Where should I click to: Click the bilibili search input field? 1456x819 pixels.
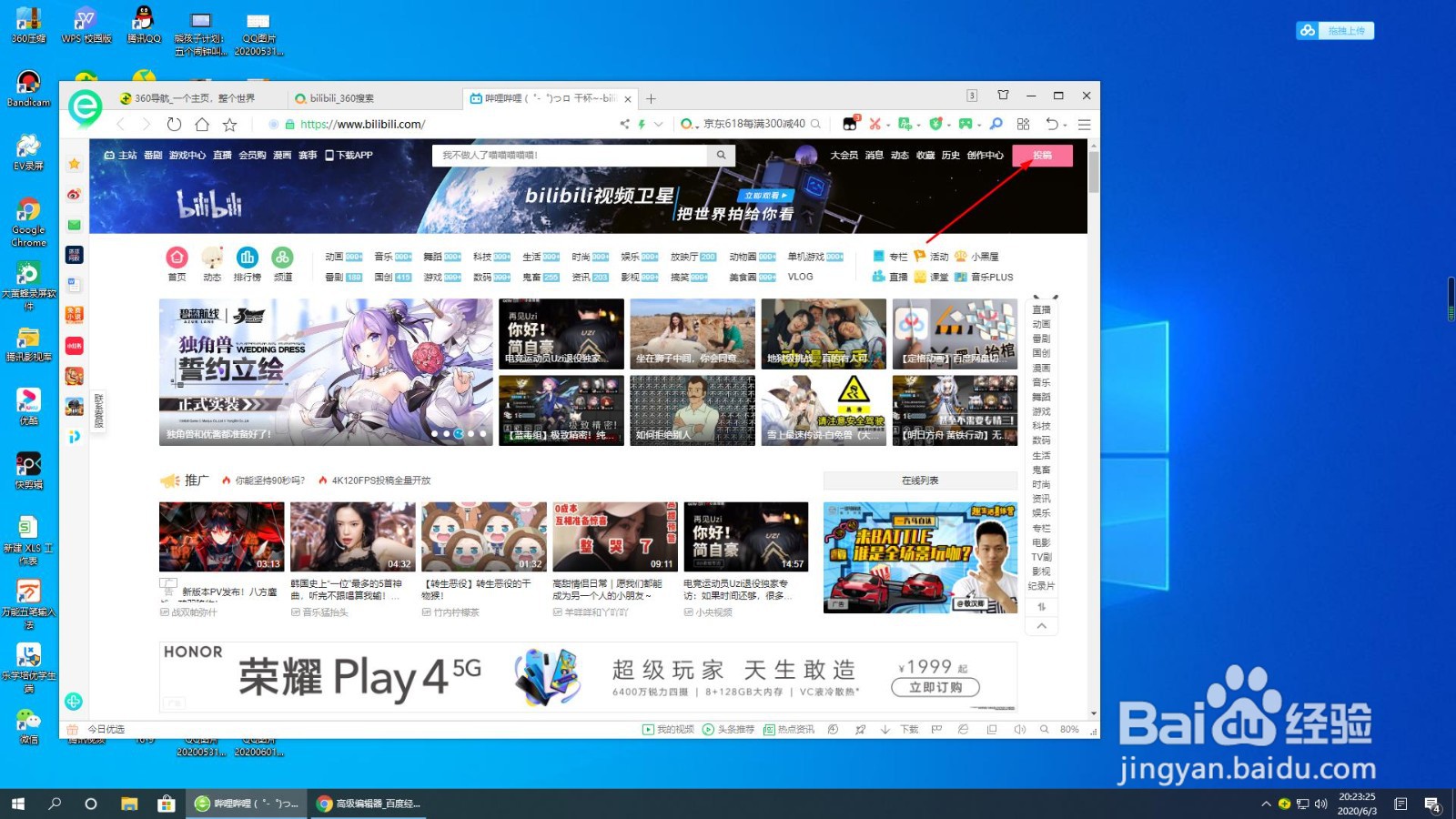point(571,156)
